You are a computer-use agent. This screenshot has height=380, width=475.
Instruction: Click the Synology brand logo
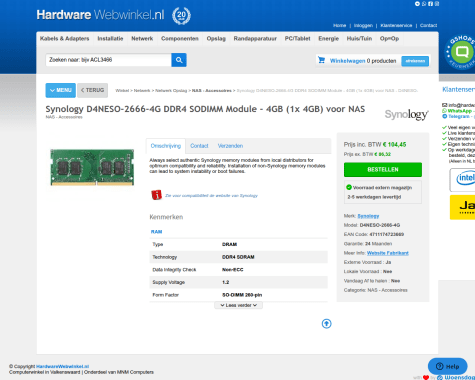(x=406, y=115)
